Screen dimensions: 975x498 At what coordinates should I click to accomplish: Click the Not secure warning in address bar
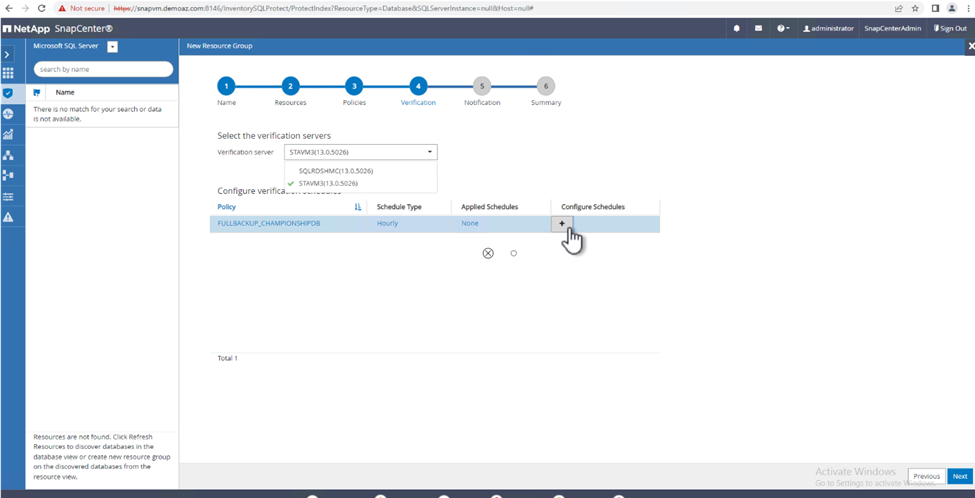82,9
